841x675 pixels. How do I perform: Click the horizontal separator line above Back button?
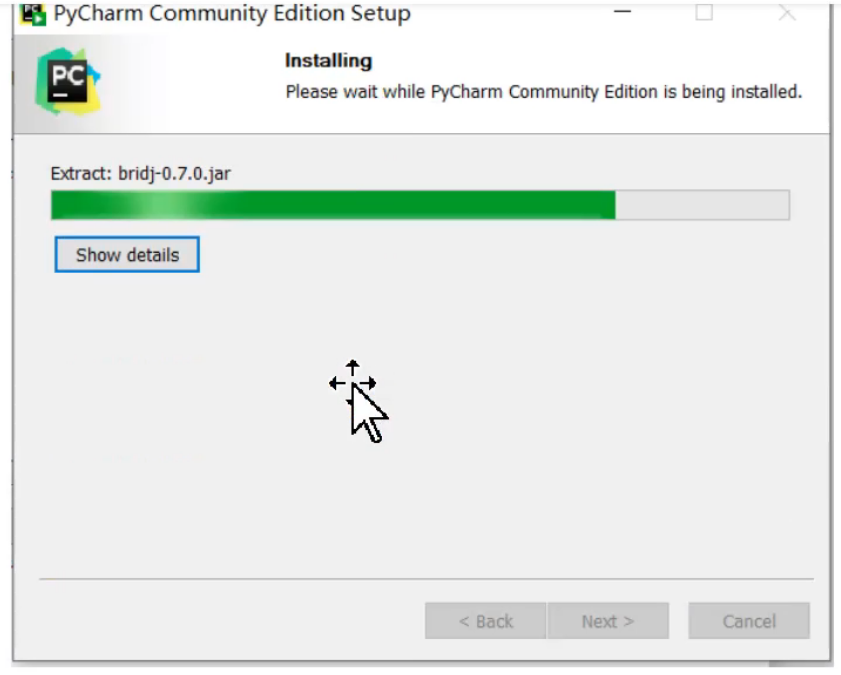pos(426,579)
